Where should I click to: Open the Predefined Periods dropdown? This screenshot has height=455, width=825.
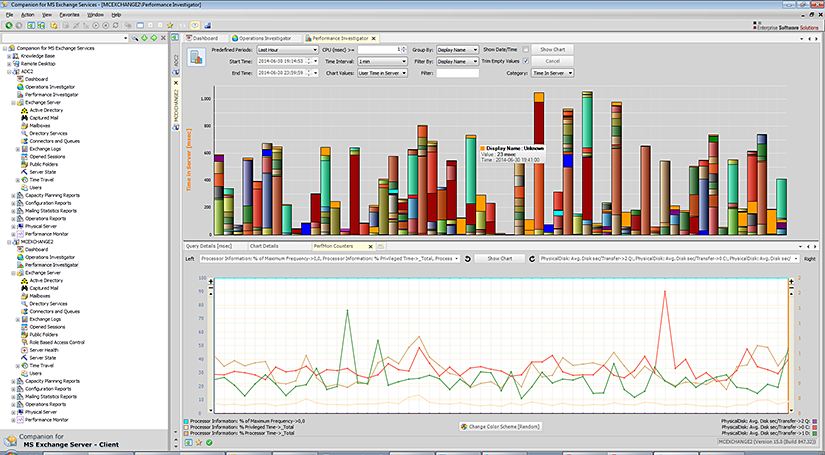tap(287, 49)
